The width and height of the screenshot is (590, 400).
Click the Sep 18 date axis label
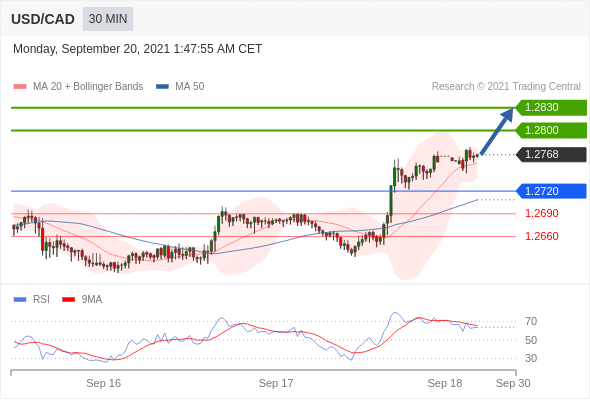[x=445, y=383]
